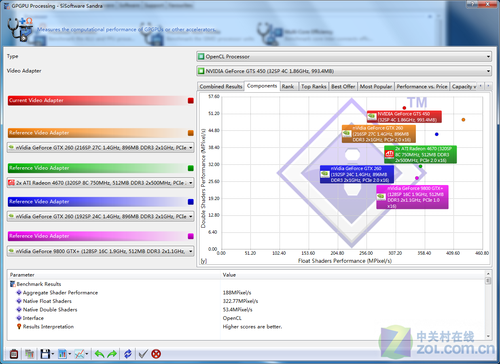Viewport: 500px width, 364px height.
Task: Open green reference dropdown 2x ATI Radeon 4670
Action: [x=100, y=183]
